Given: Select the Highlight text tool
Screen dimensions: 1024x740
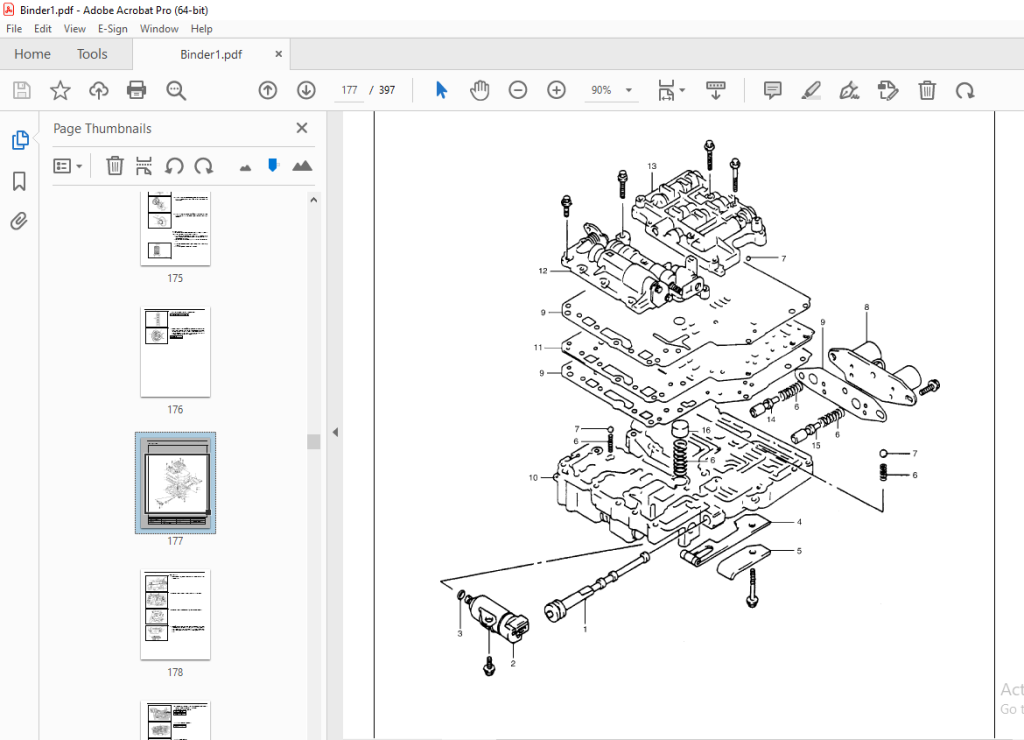Looking at the screenshot, I should click(x=811, y=90).
